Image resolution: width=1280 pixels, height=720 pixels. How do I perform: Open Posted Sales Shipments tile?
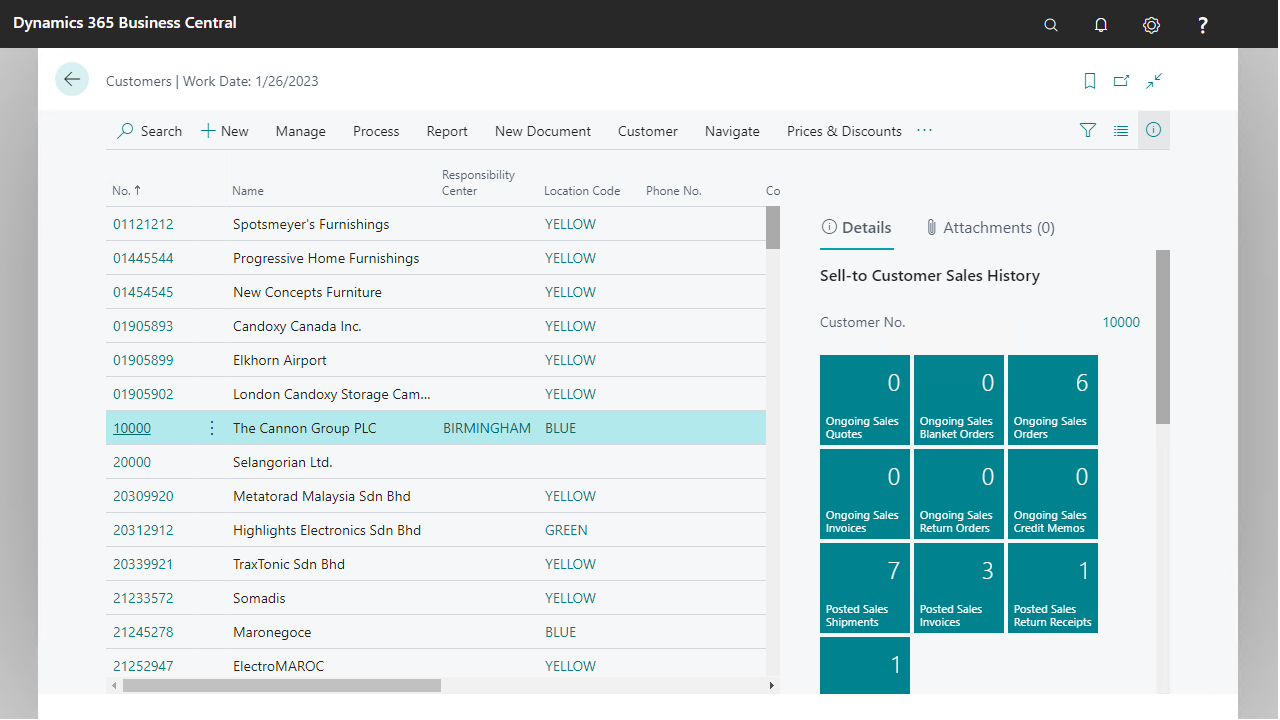pyautogui.click(x=865, y=588)
